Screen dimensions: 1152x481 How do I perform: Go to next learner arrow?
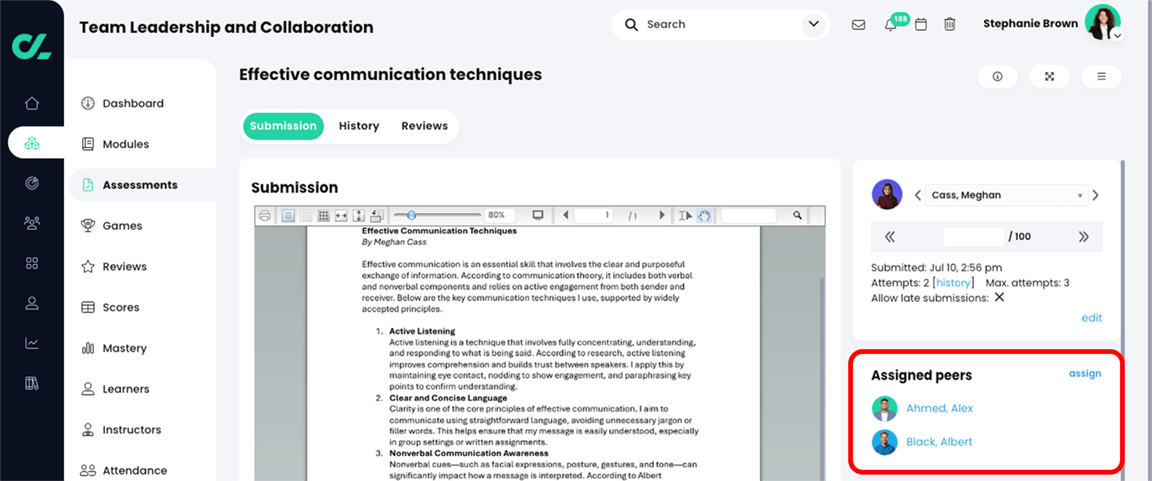tap(1095, 195)
